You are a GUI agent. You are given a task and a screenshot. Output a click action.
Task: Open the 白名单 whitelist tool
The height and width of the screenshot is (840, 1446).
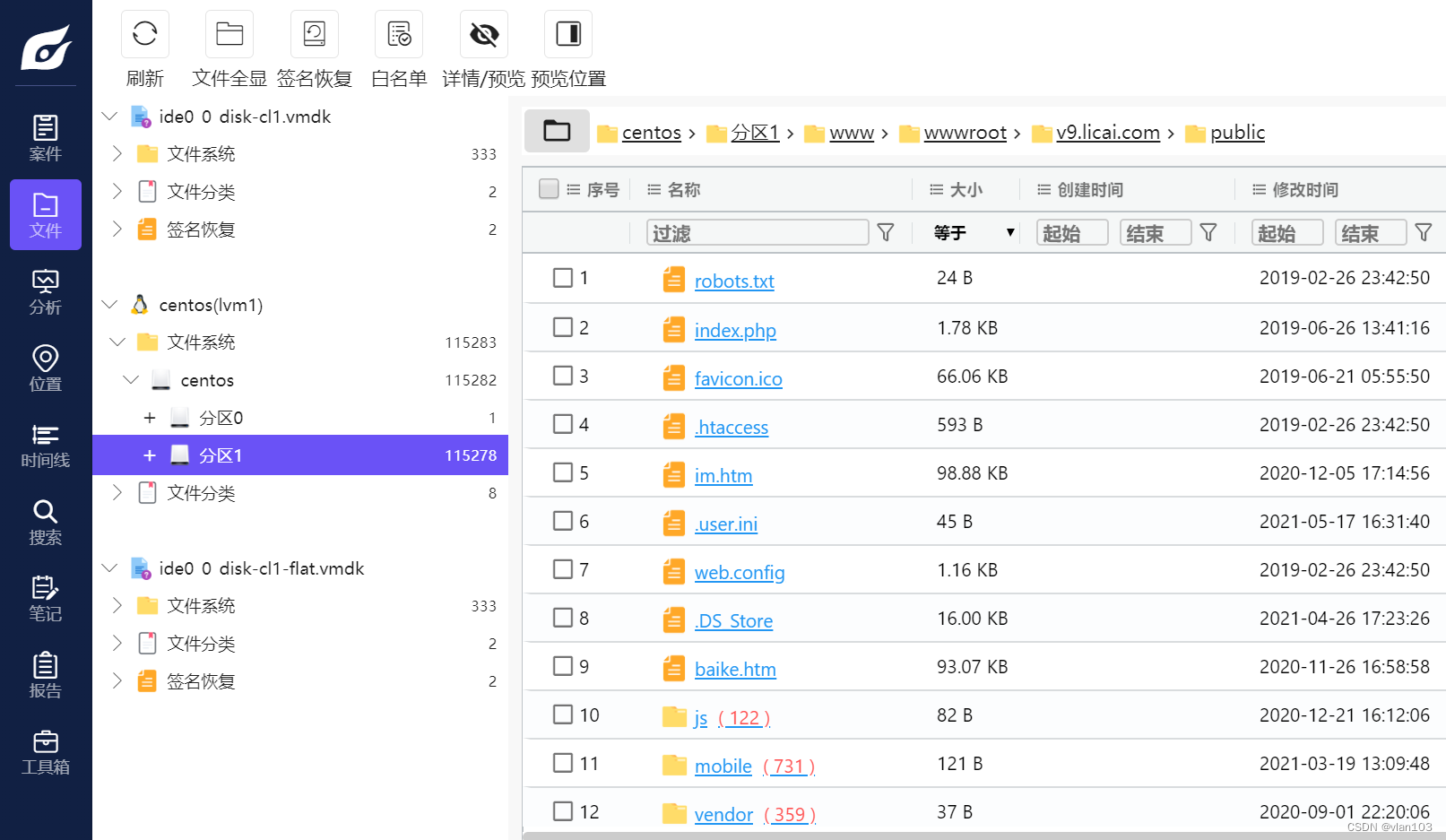[399, 34]
